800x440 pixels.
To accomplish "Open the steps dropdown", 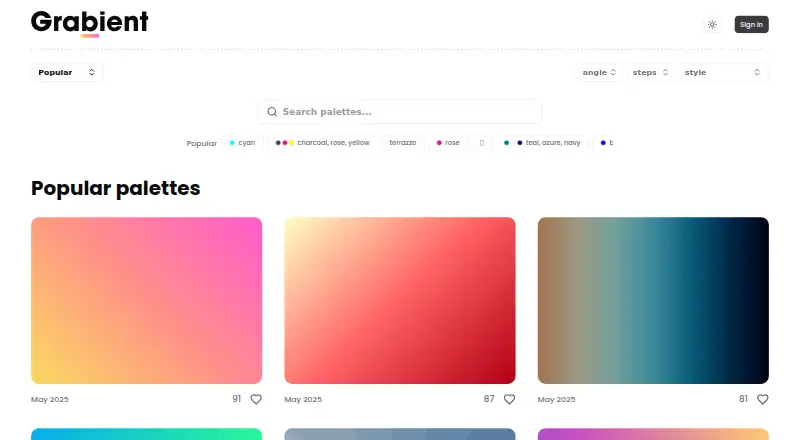I will [x=650, y=72].
